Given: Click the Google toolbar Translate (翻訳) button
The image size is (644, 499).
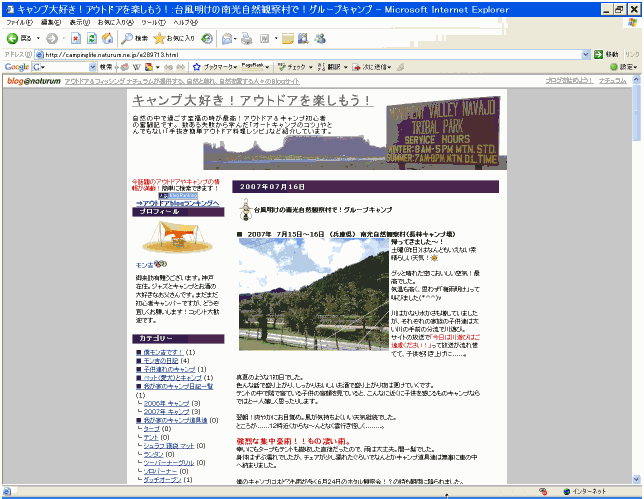Looking at the screenshot, I should 330,67.
